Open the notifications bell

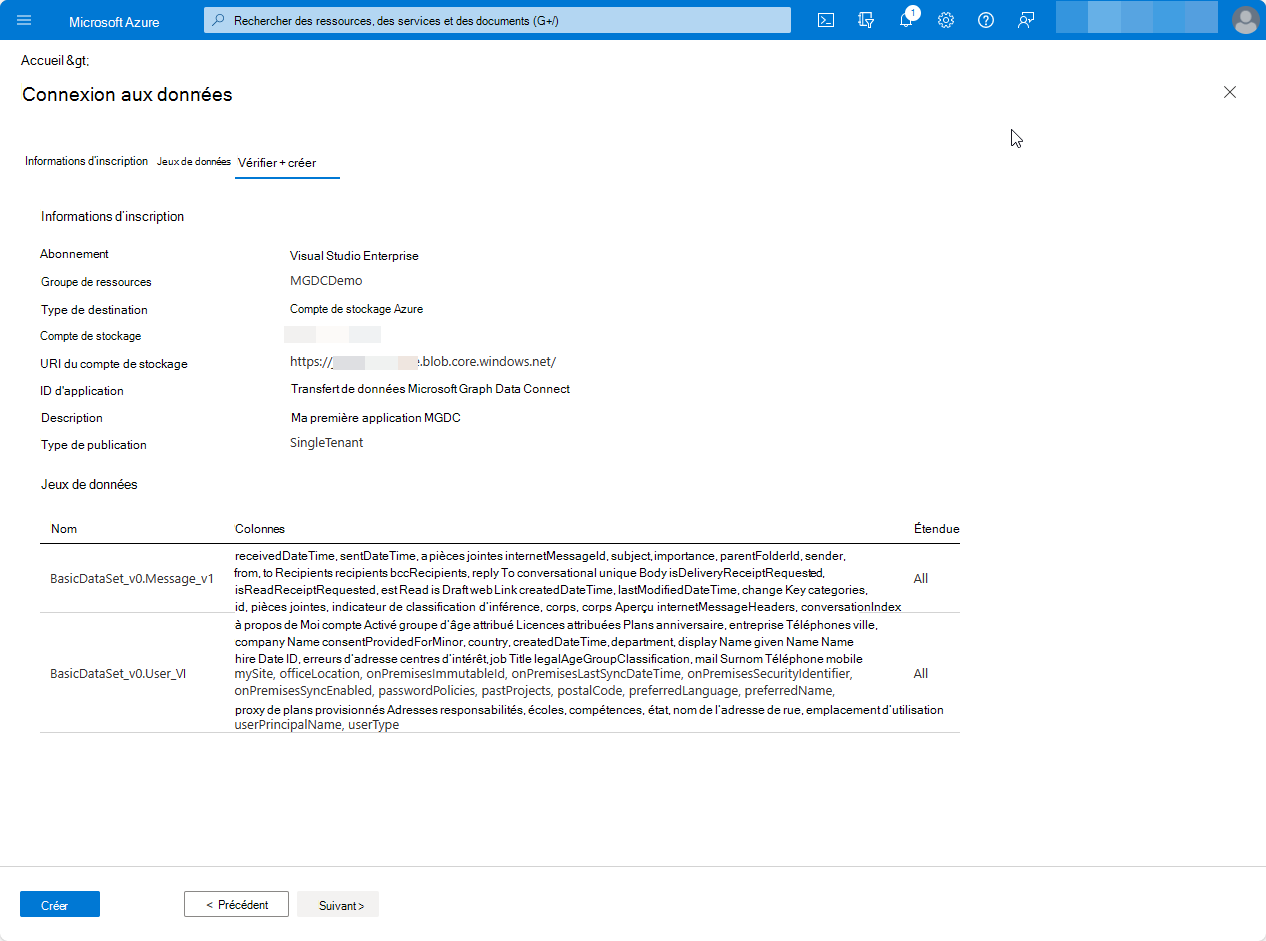906,20
